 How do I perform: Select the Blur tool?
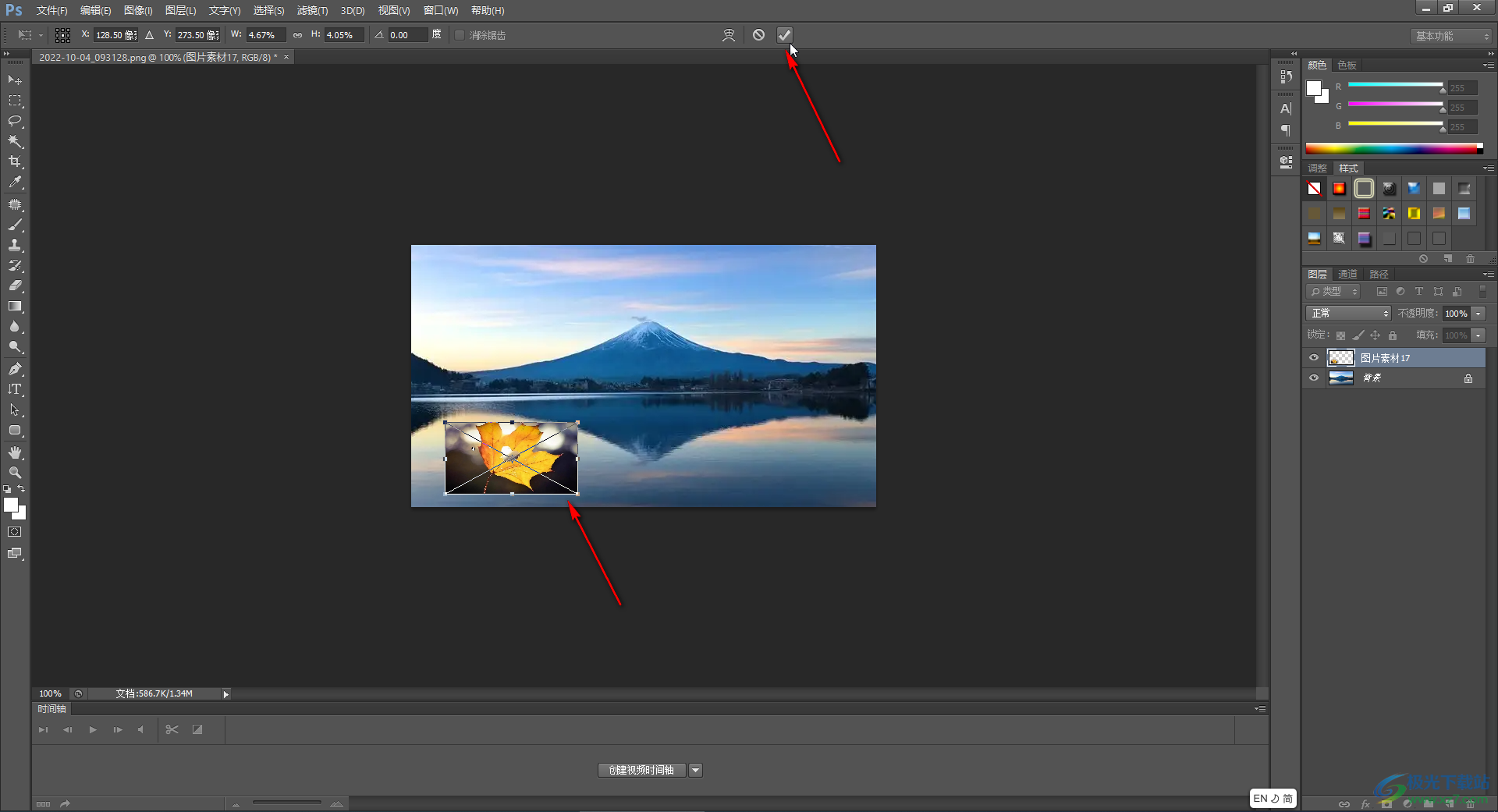pyautogui.click(x=15, y=326)
